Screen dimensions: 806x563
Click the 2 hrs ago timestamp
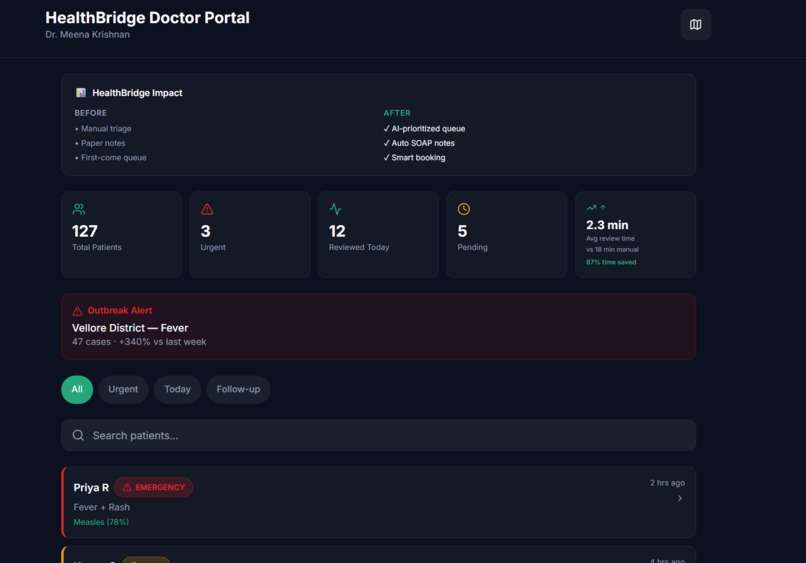point(667,483)
